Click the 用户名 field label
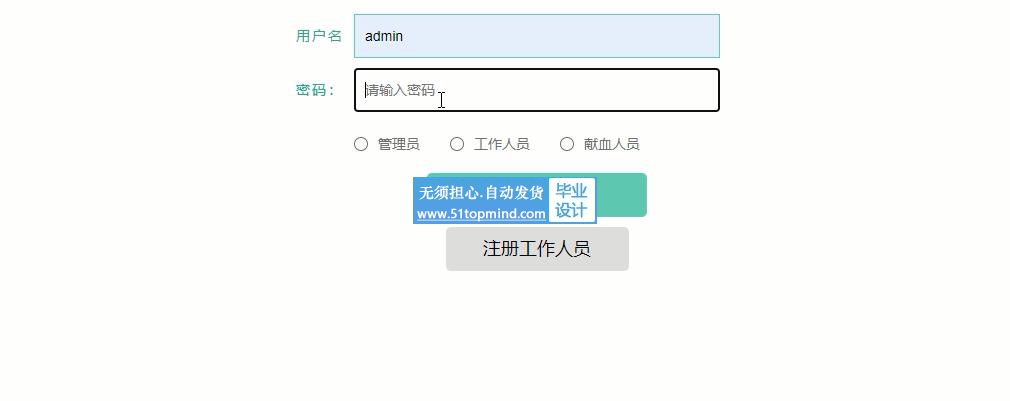Screen dimensions: 1010x401 [318, 36]
